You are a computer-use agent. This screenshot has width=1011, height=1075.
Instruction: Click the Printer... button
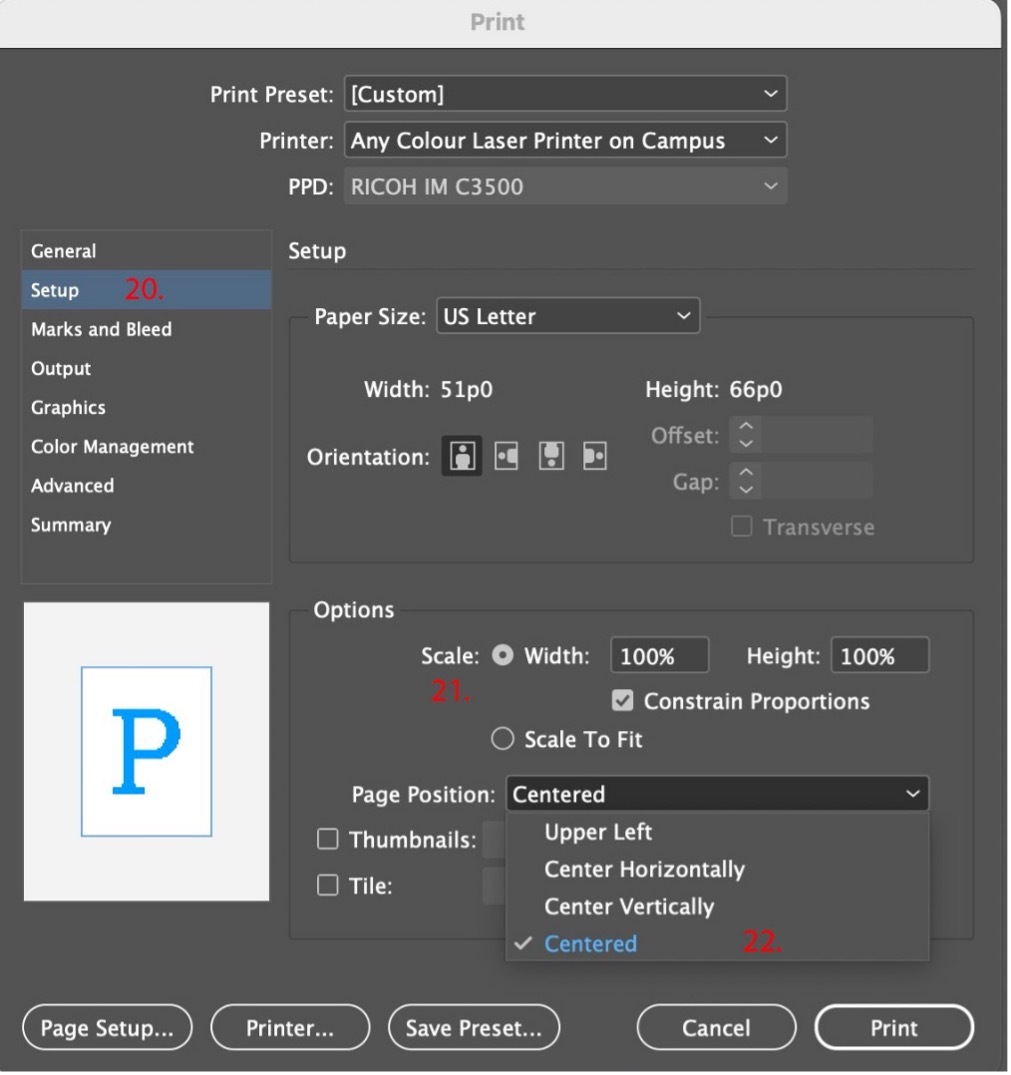tap(291, 1029)
